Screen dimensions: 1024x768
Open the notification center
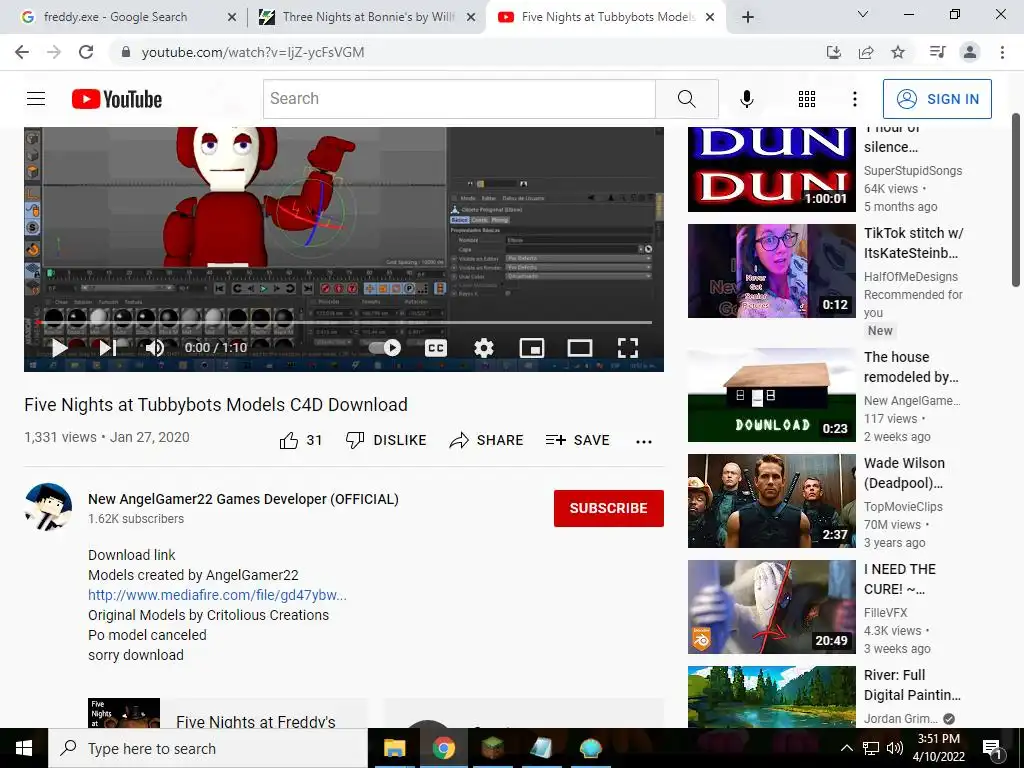(993, 749)
